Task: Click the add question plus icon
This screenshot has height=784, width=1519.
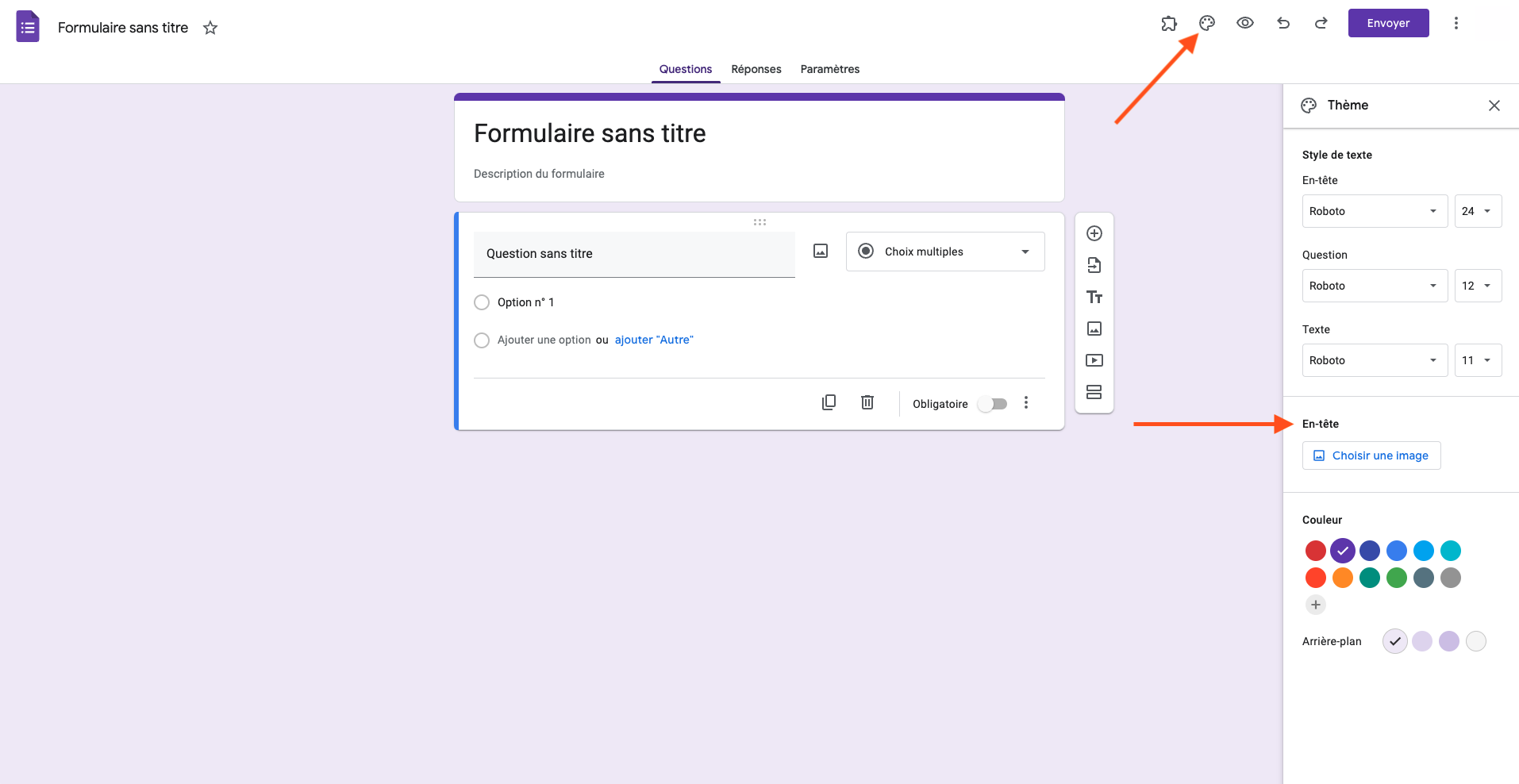Action: click(1094, 233)
